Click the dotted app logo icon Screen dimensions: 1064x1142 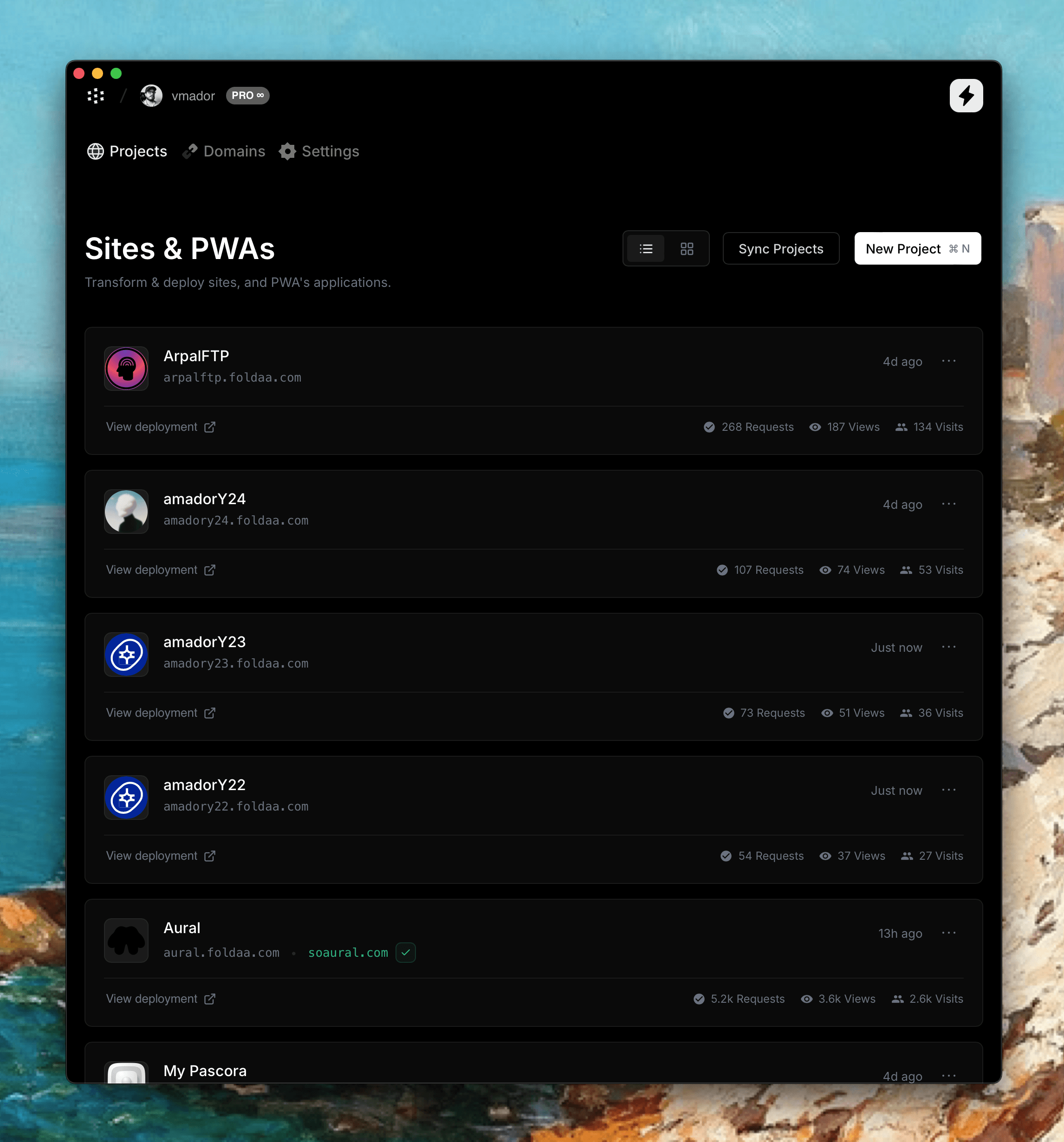[96, 95]
